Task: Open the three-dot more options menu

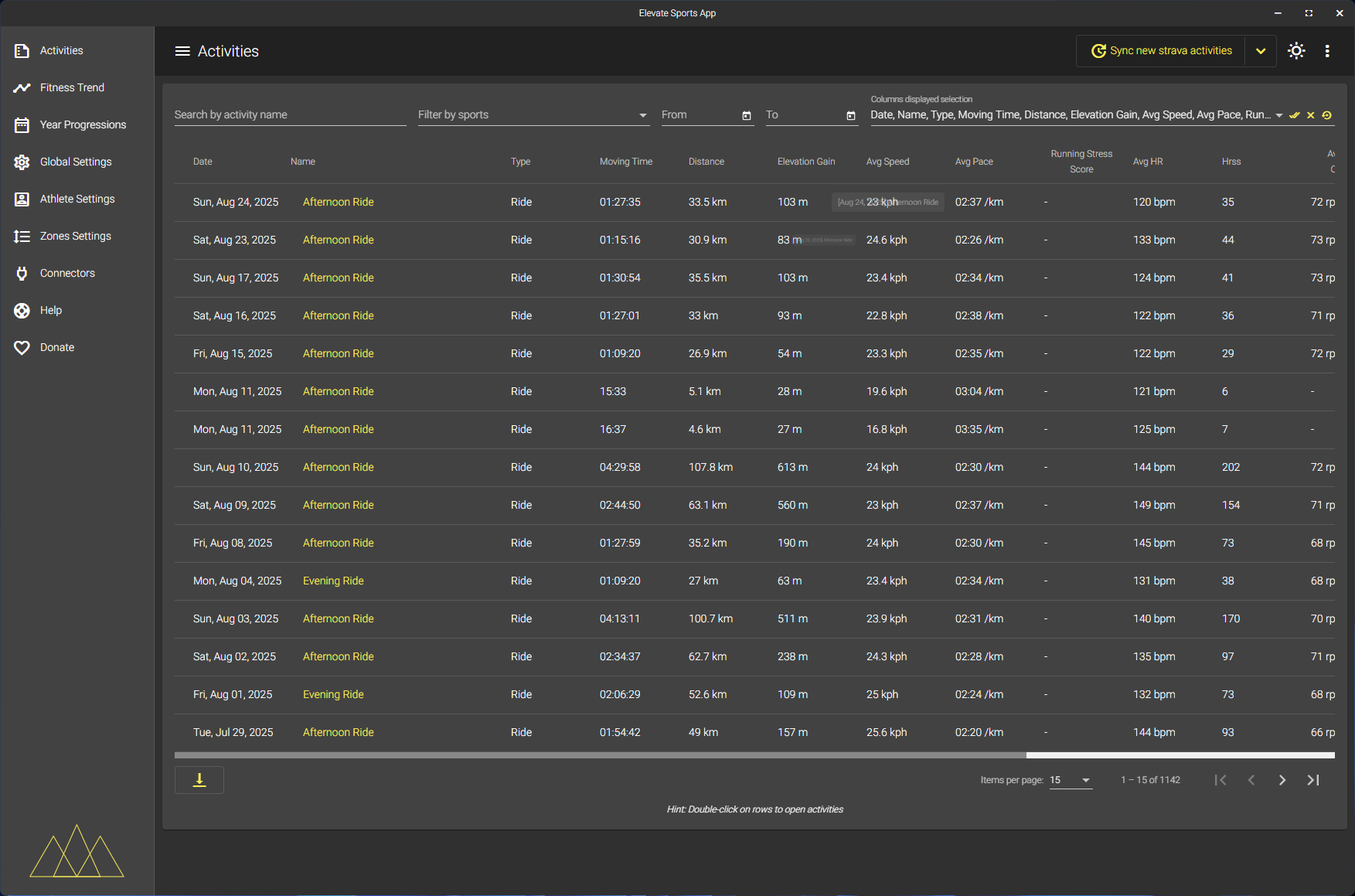Action: coord(1327,51)
